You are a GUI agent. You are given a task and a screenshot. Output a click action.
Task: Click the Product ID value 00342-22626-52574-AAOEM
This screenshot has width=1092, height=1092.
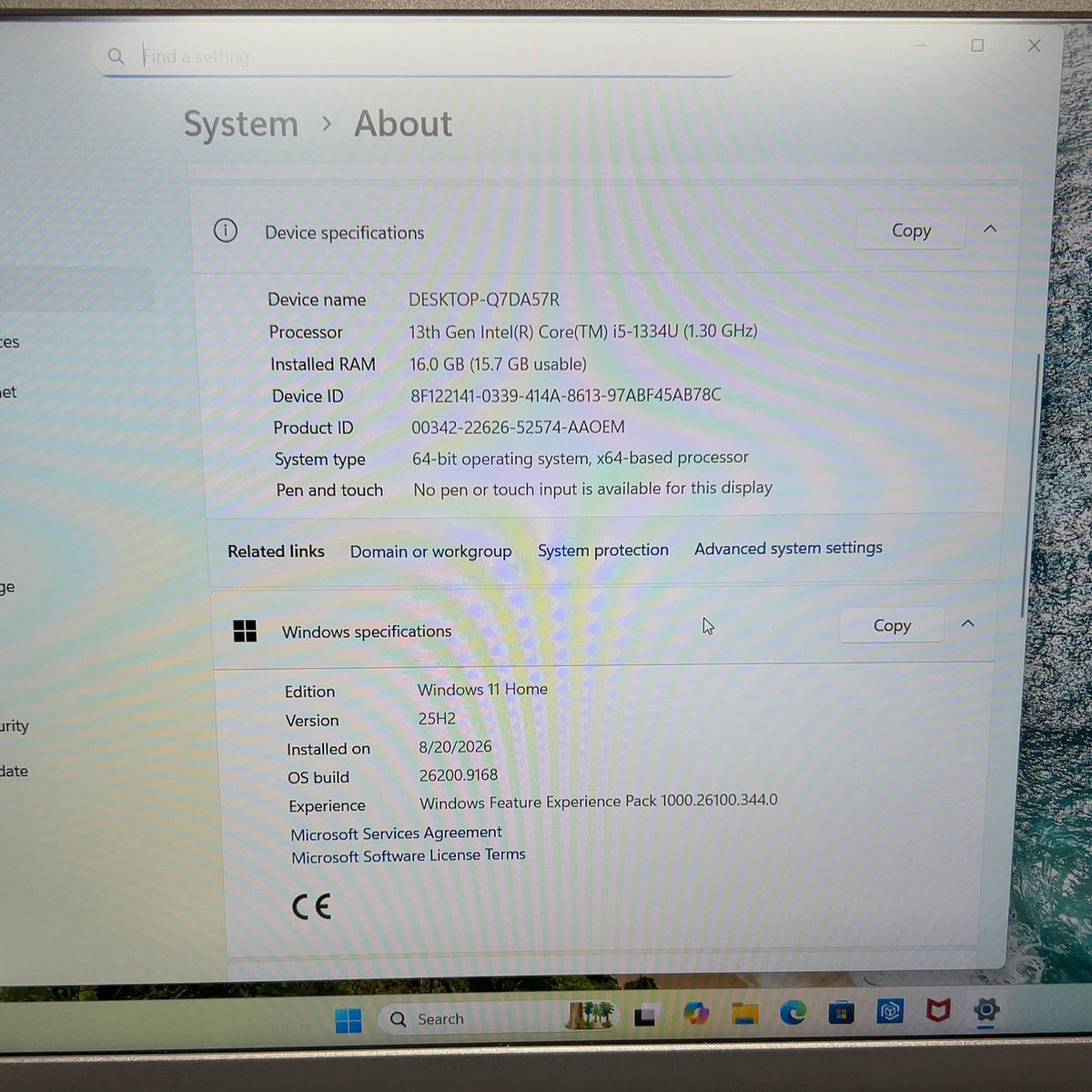pos(518,427)
